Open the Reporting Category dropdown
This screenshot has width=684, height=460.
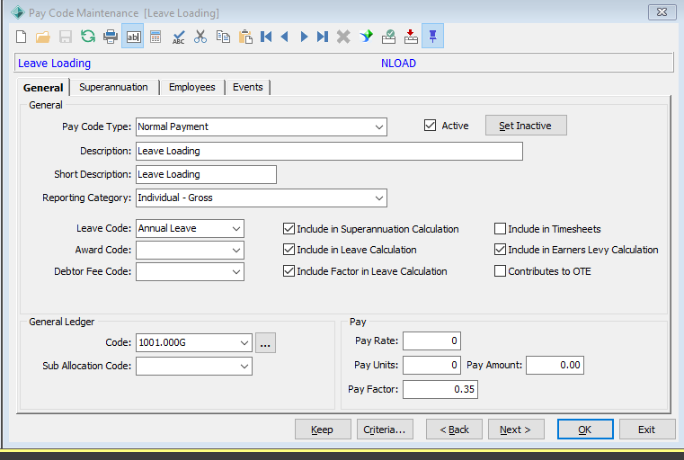[378, 198]
